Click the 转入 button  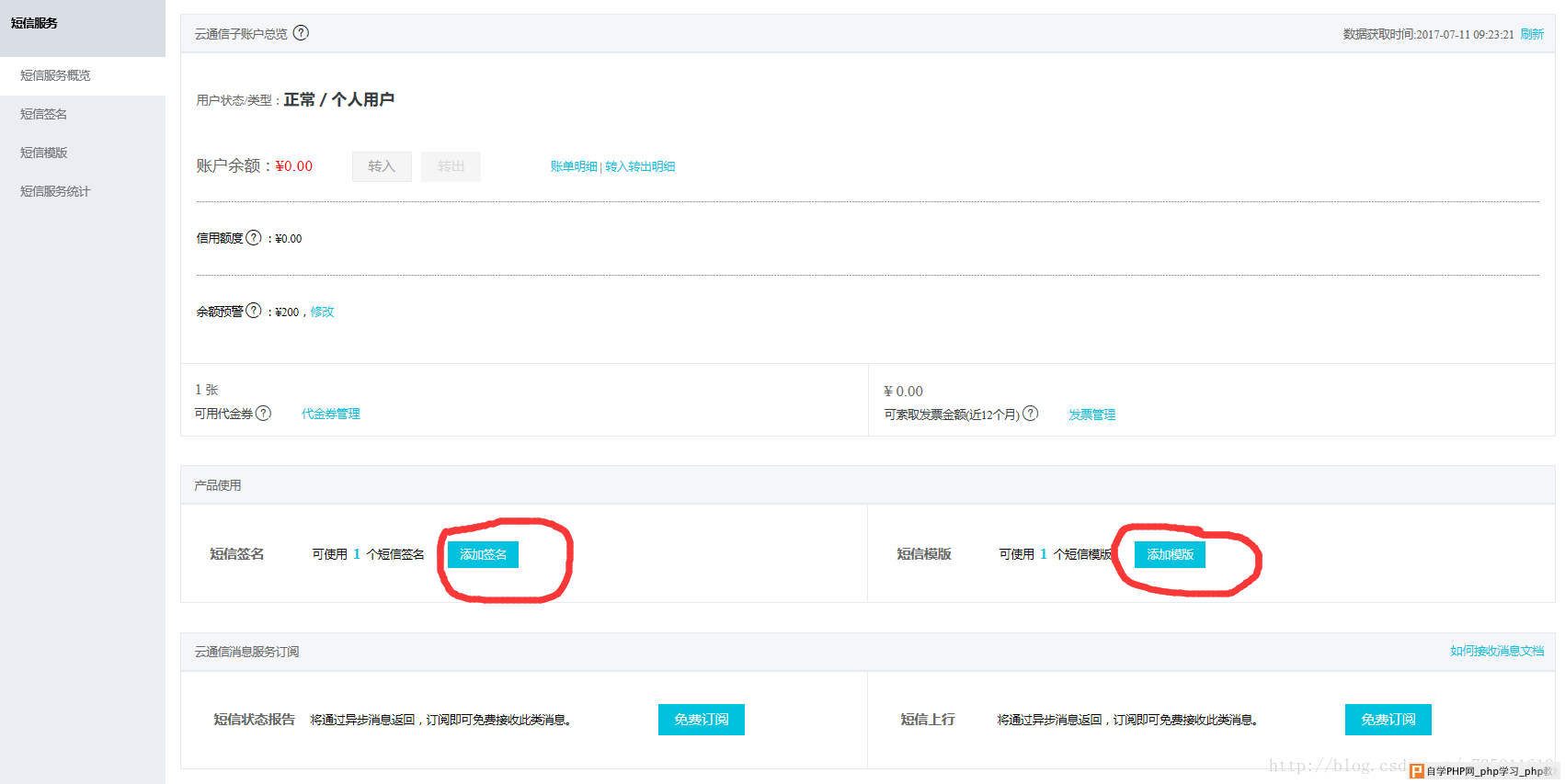382,166
